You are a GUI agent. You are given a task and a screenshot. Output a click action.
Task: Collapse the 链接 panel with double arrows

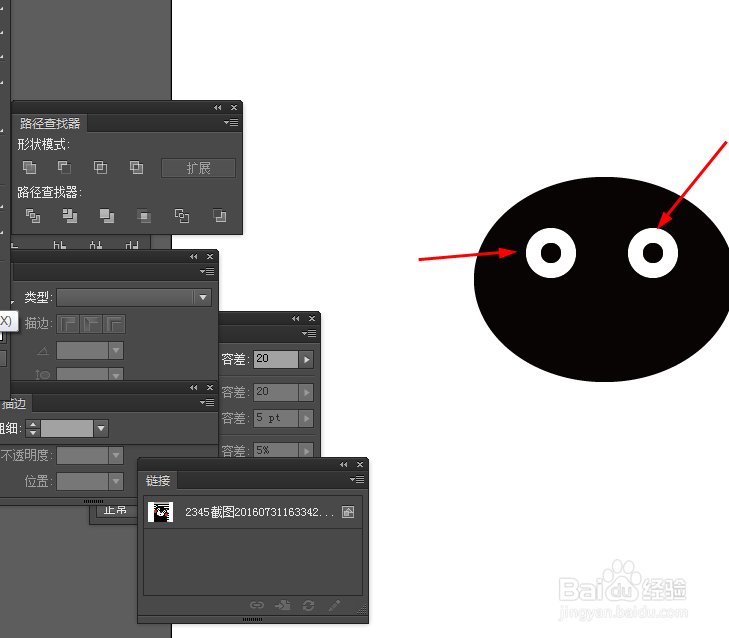[x=344, y=465]
